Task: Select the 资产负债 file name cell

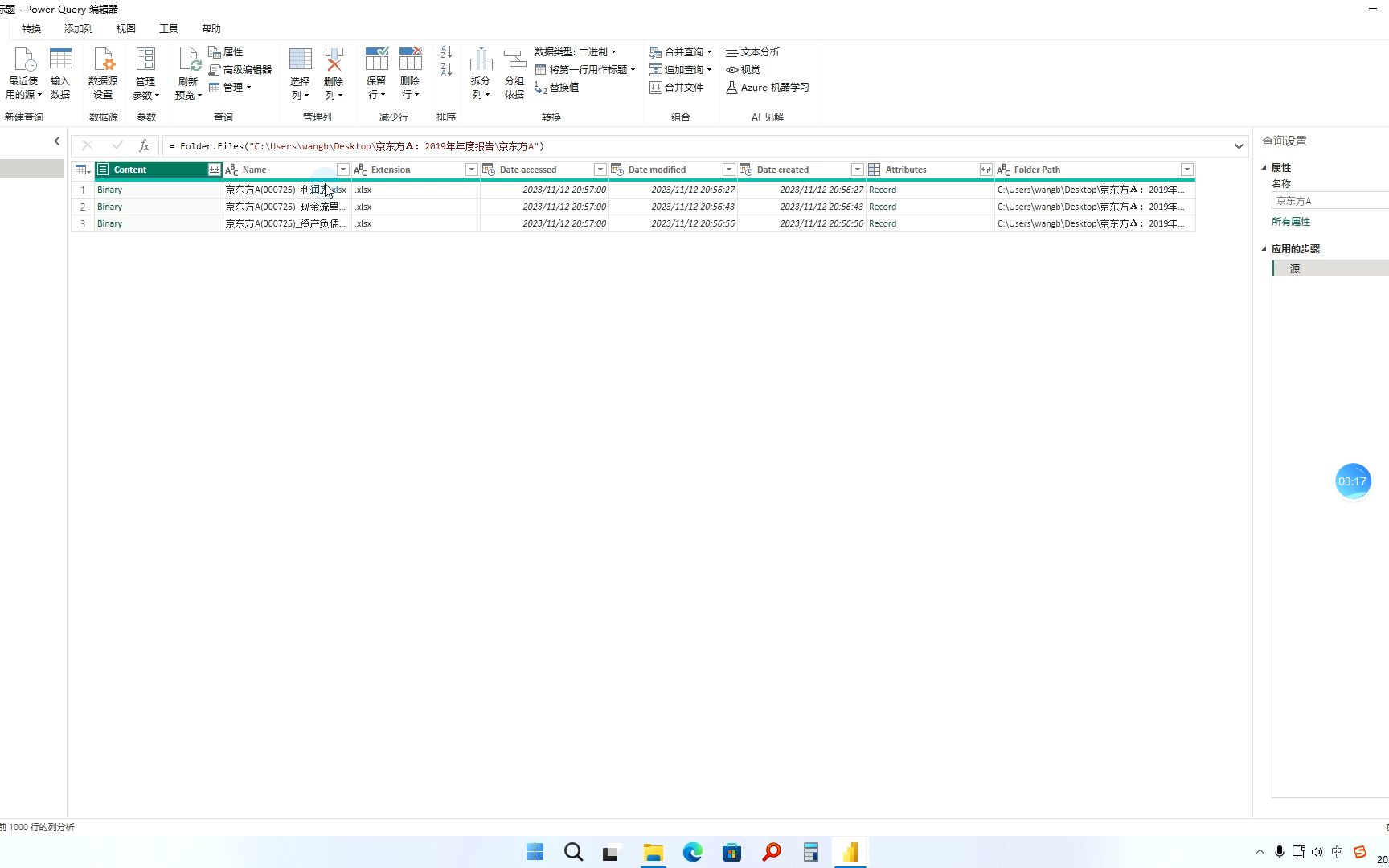Action: (287, 223)
